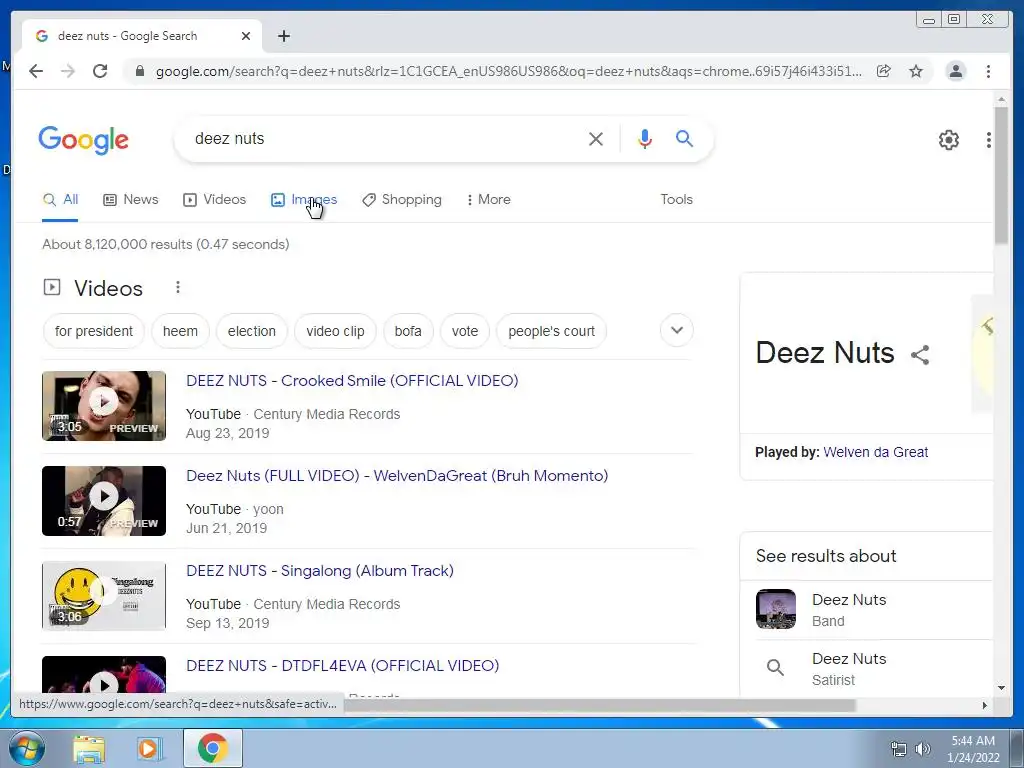This screenshot has width=1024, height=768.
Task: Switch to the News tab
Action: 131,200
